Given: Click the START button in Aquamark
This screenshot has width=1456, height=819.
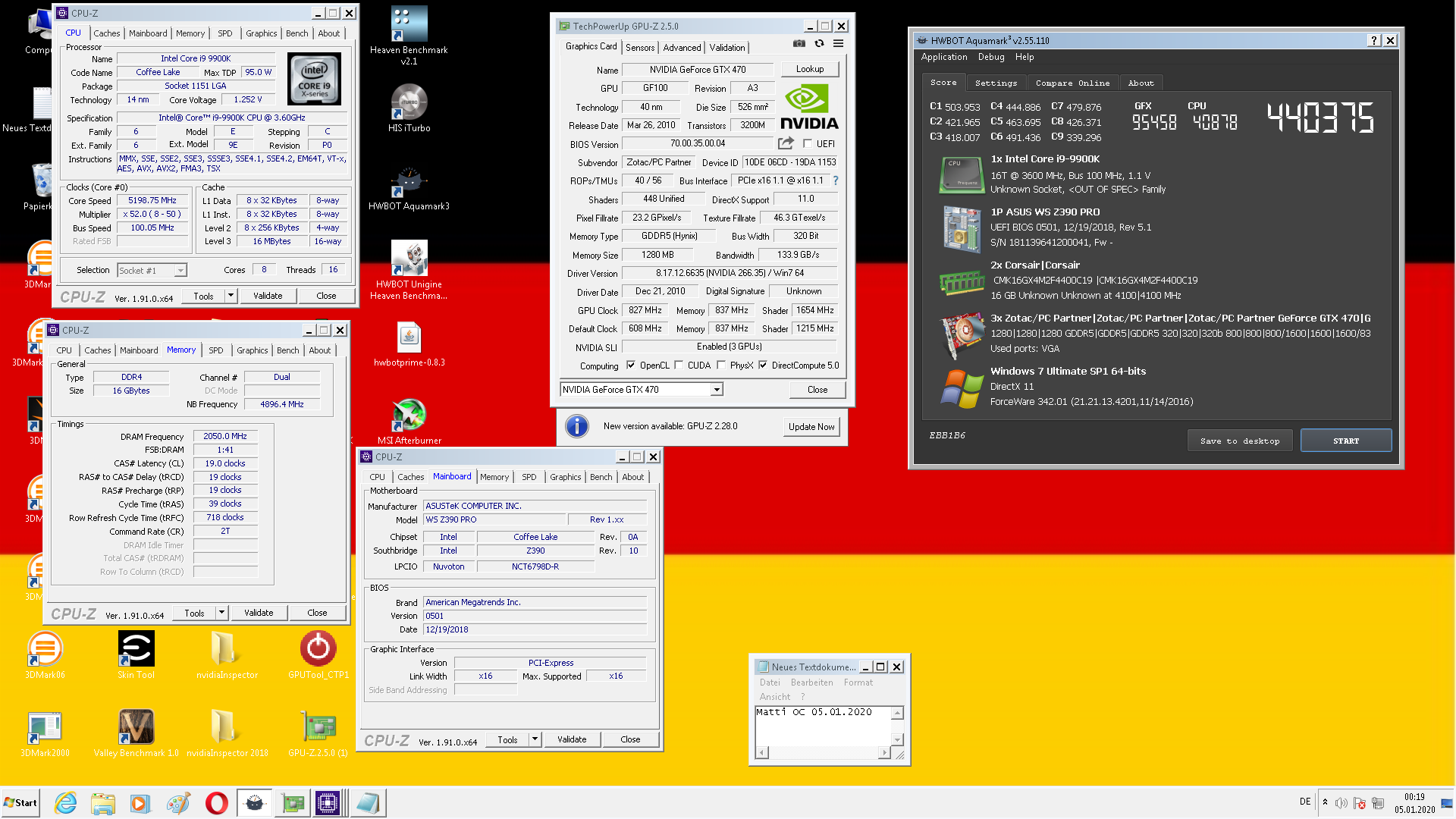Looking at the screenshot, I should tap(1346, 441).
